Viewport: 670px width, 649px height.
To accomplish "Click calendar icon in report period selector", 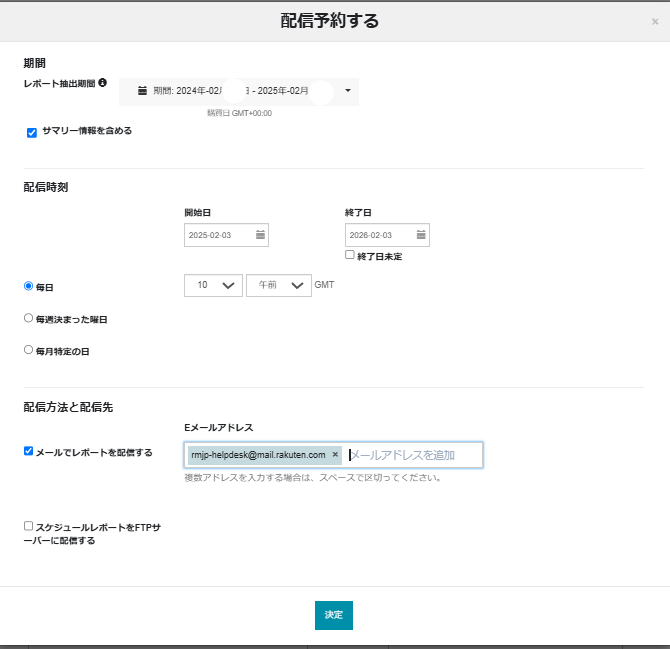I will tap(142, 90).
